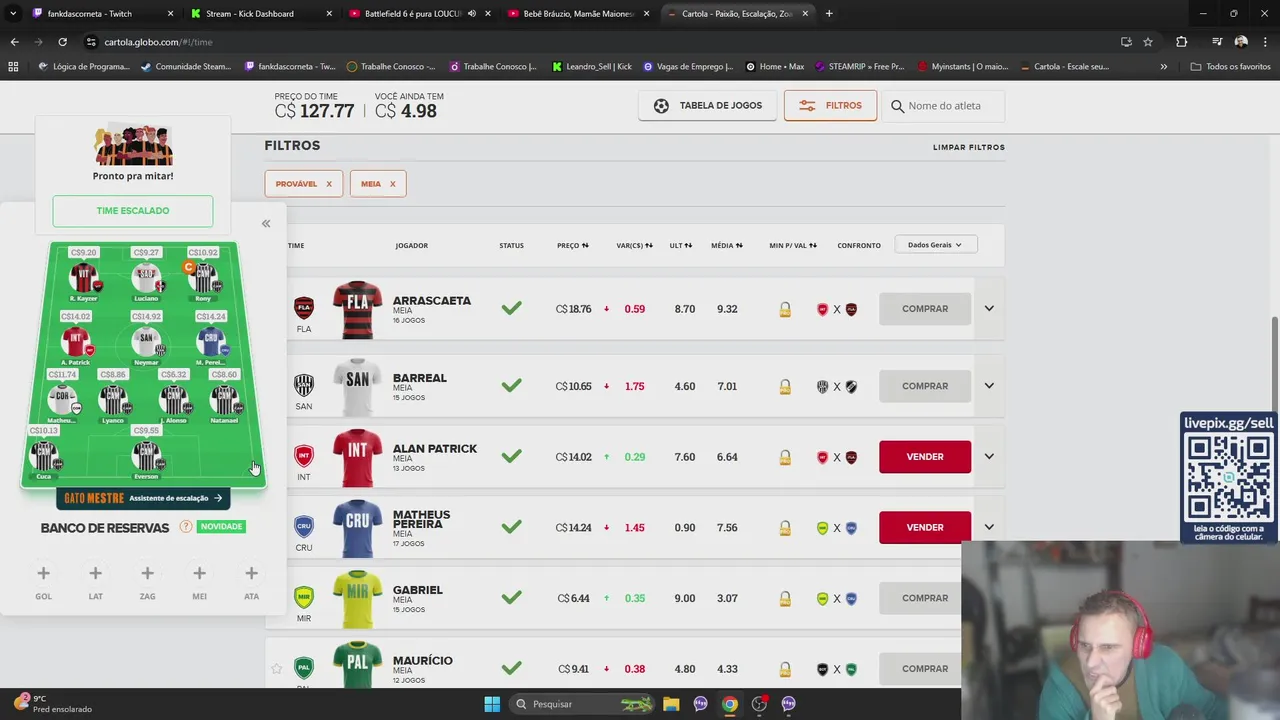Select coach Cuca on the pitch
This screenshot has height=720, width=1280.
point(44,457)
